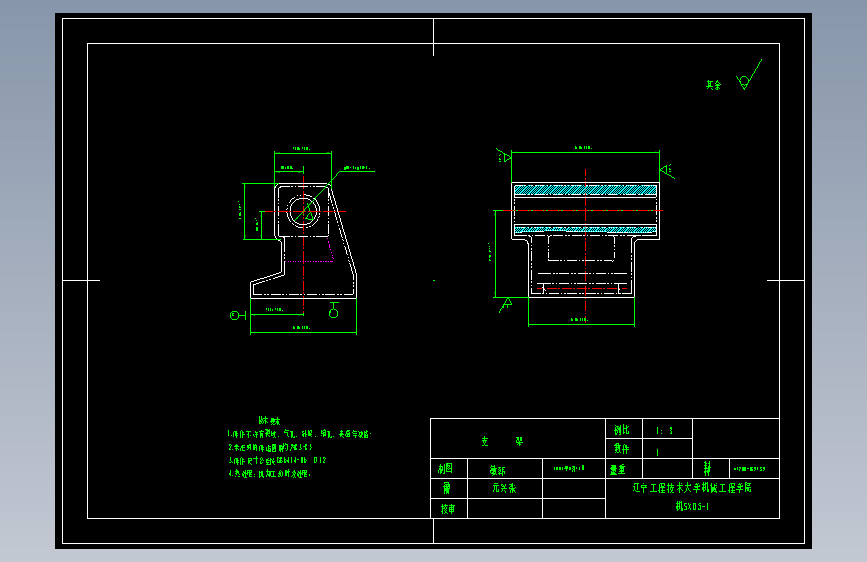Click the '制图' drafter label
This screenshot has width=867, height=562.
pyautogui.click(x=446, y=469)
